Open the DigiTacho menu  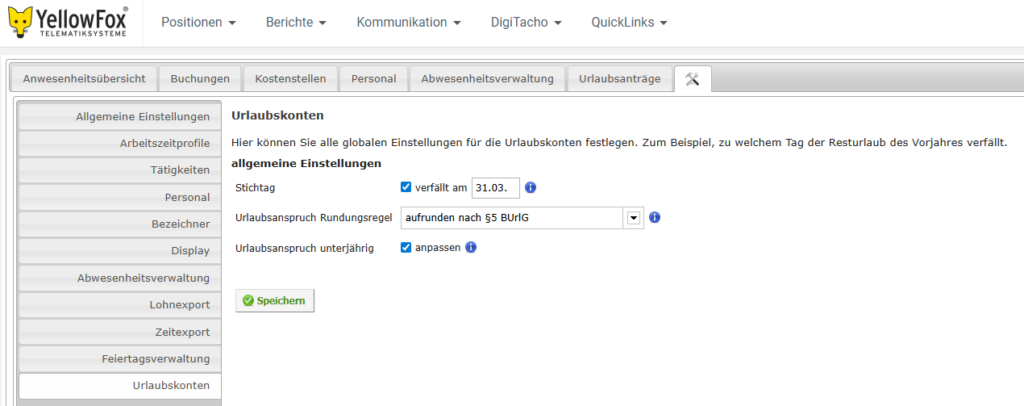(x=527, y=22)
